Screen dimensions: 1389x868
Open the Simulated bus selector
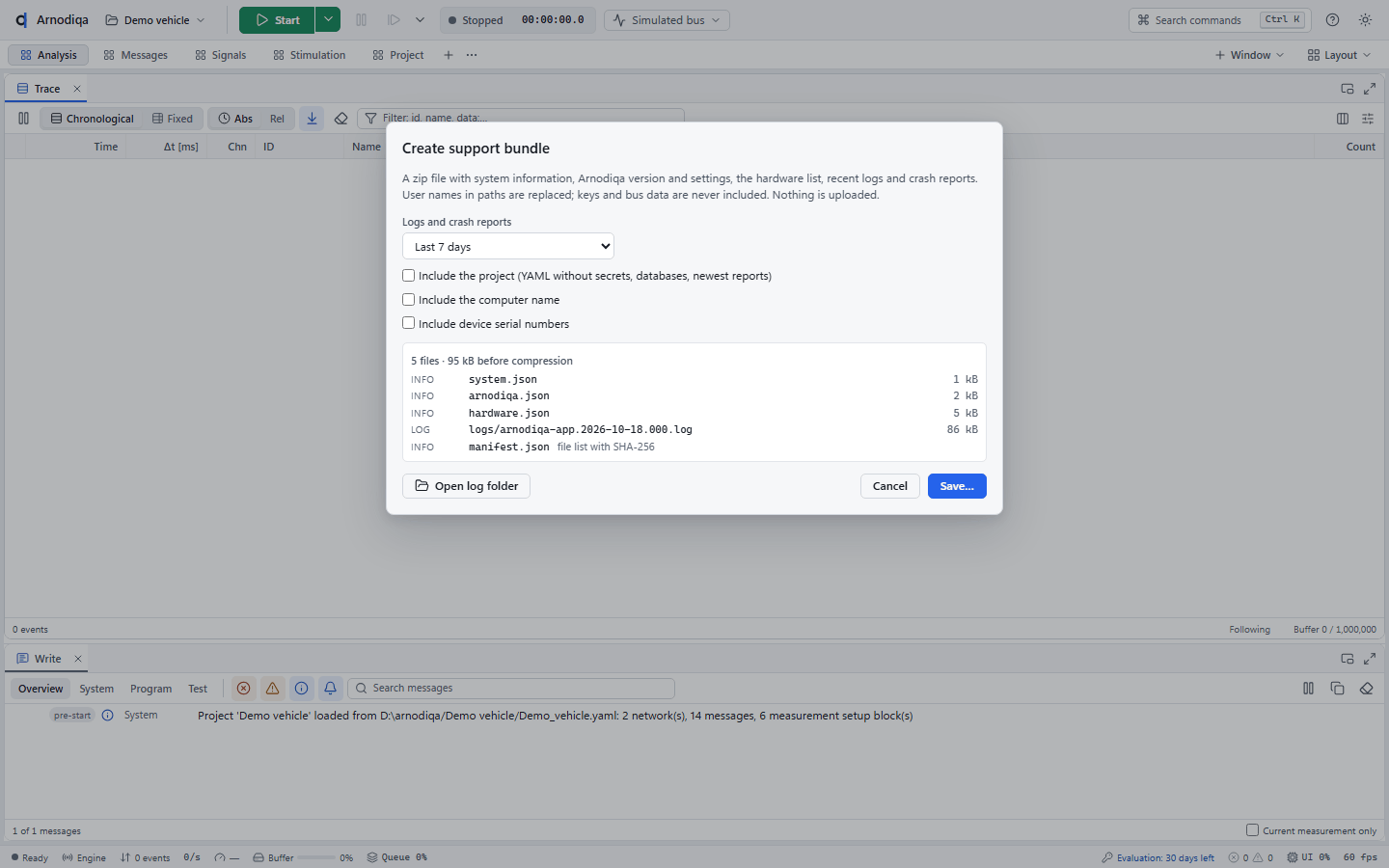tap(667, 20)
